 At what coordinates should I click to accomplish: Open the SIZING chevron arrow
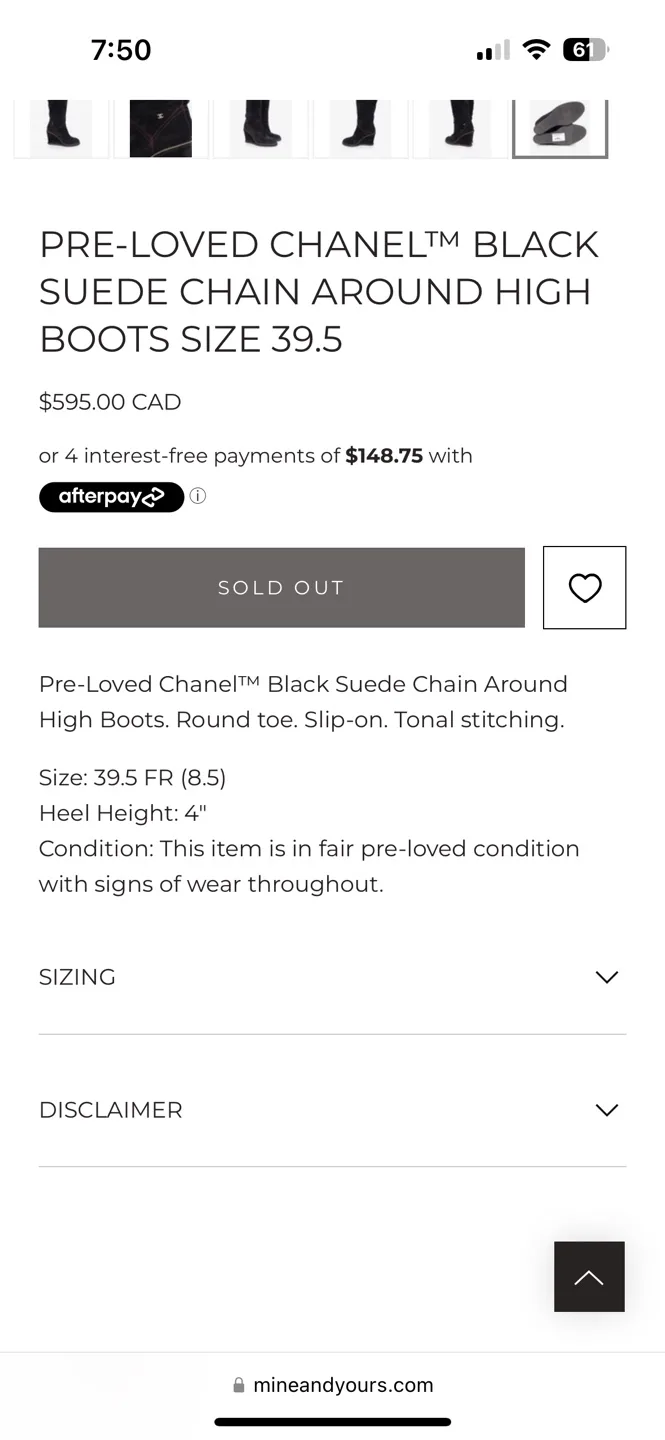coord(606,977)
